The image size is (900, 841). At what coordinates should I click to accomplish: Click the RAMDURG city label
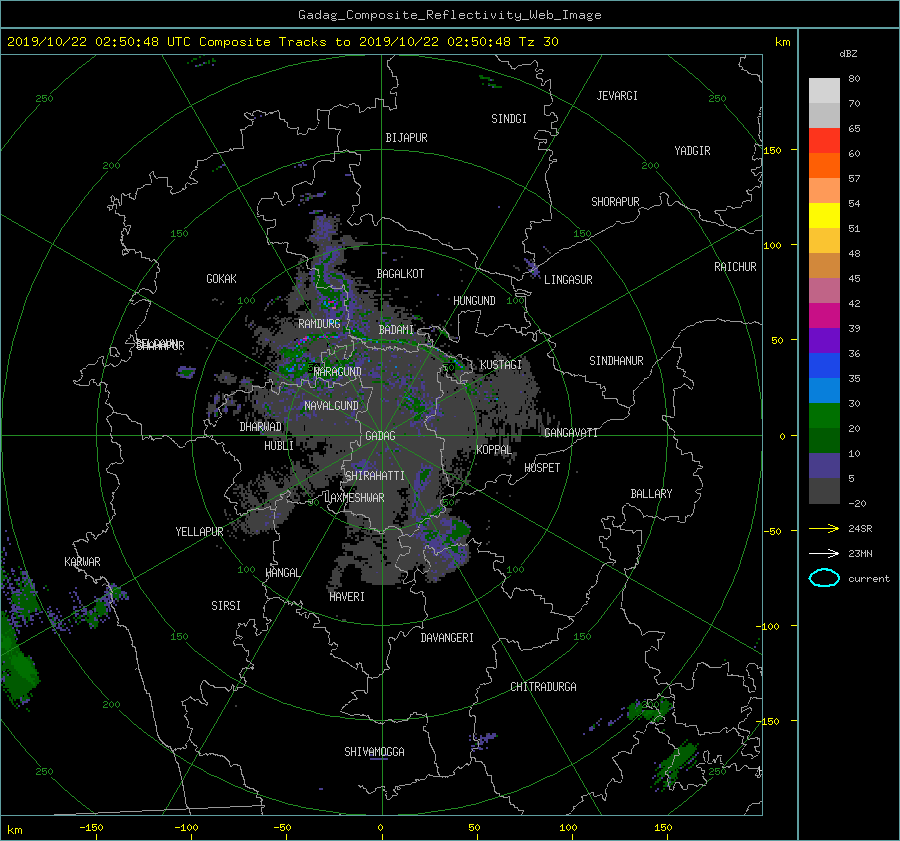[319, 324]
